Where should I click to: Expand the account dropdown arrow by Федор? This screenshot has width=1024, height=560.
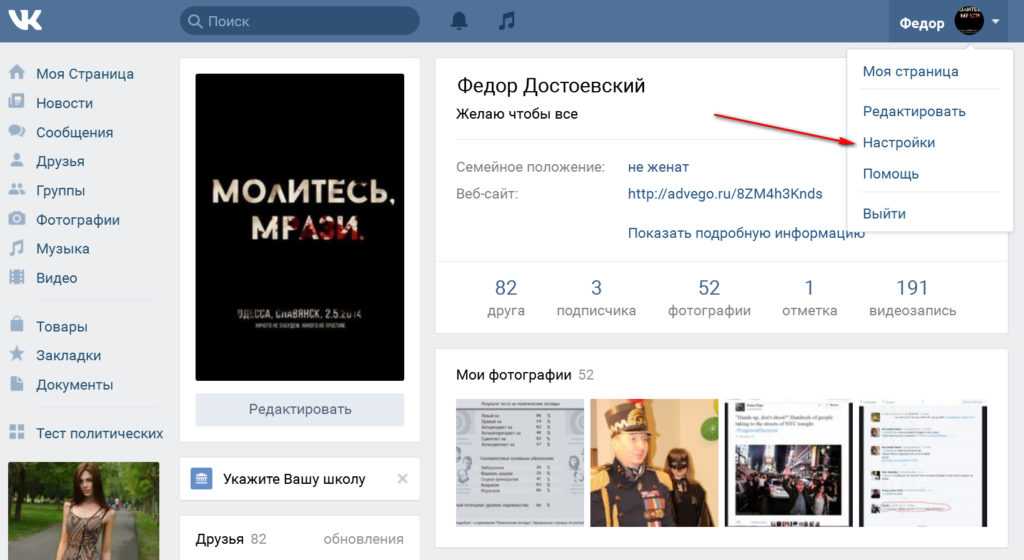pos(995,22)
